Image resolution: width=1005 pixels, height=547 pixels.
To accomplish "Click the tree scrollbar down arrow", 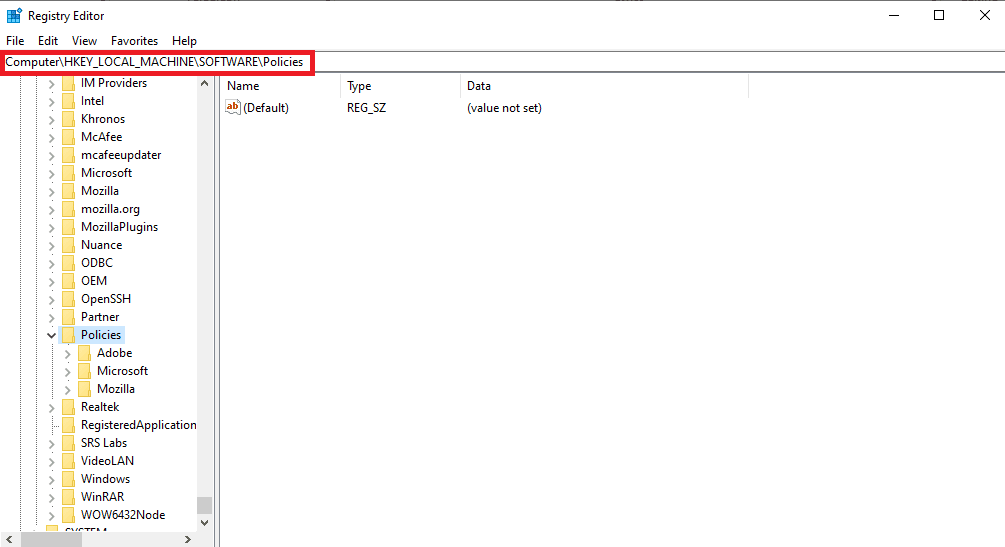I will 204,523.
